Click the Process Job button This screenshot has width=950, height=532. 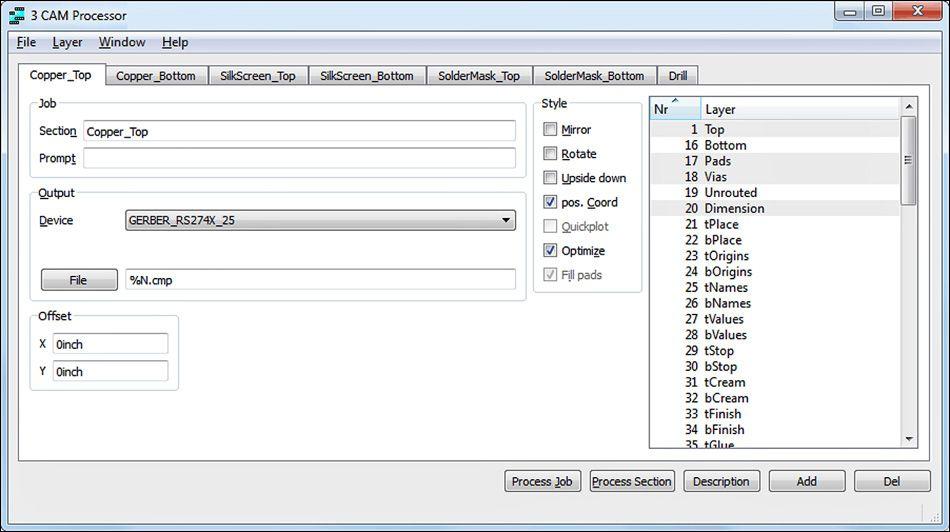pyautogui.click(x=542, y=481)
